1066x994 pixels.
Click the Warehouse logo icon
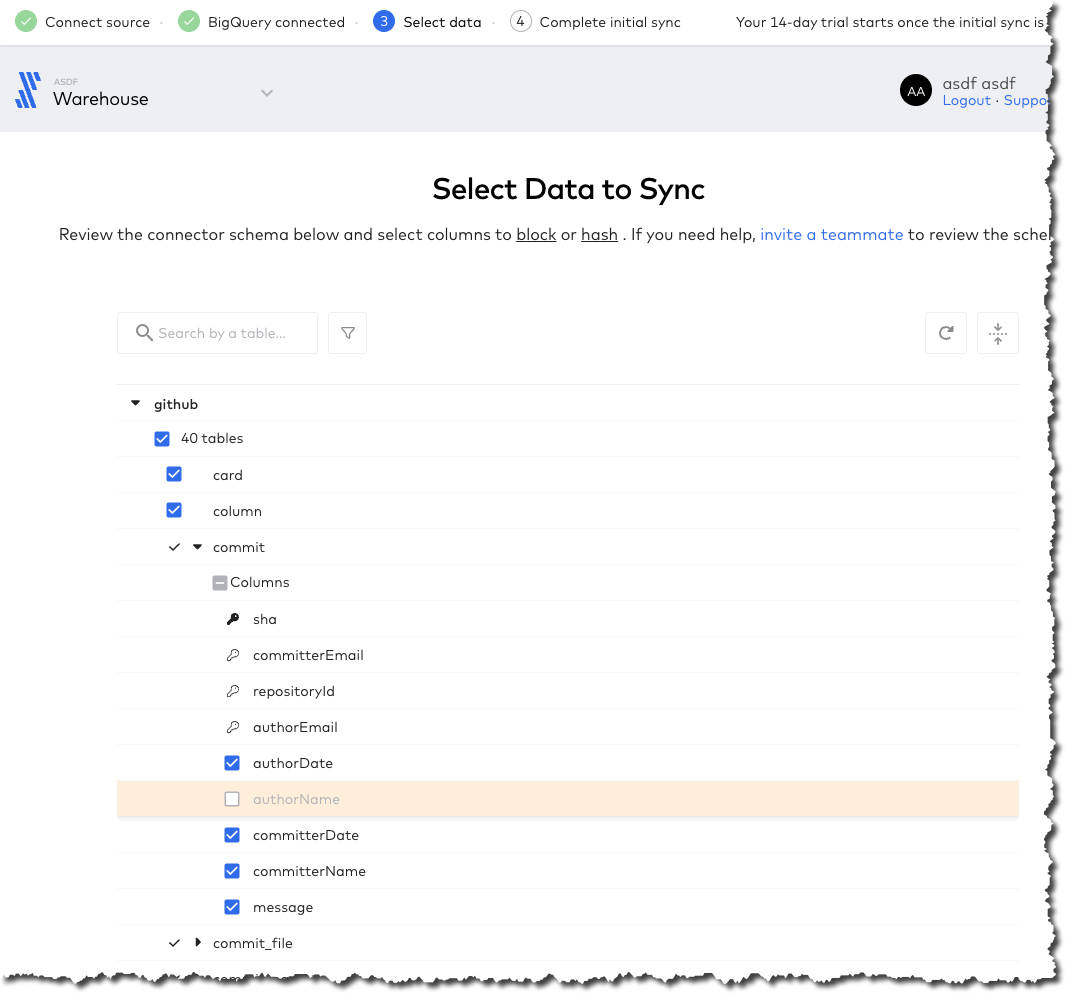[x=27, y=90]
